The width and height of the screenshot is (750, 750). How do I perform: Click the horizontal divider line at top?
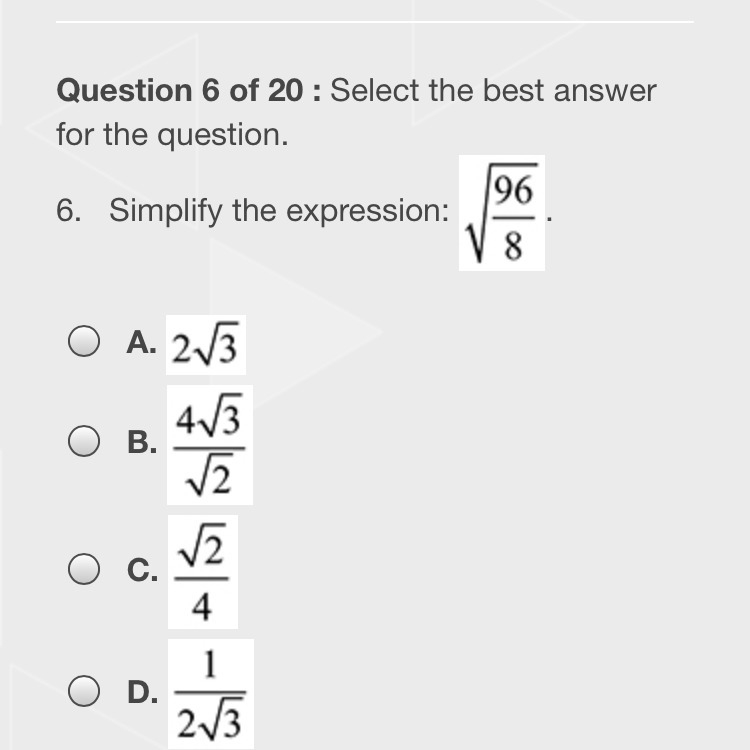[x=375, y=22]
